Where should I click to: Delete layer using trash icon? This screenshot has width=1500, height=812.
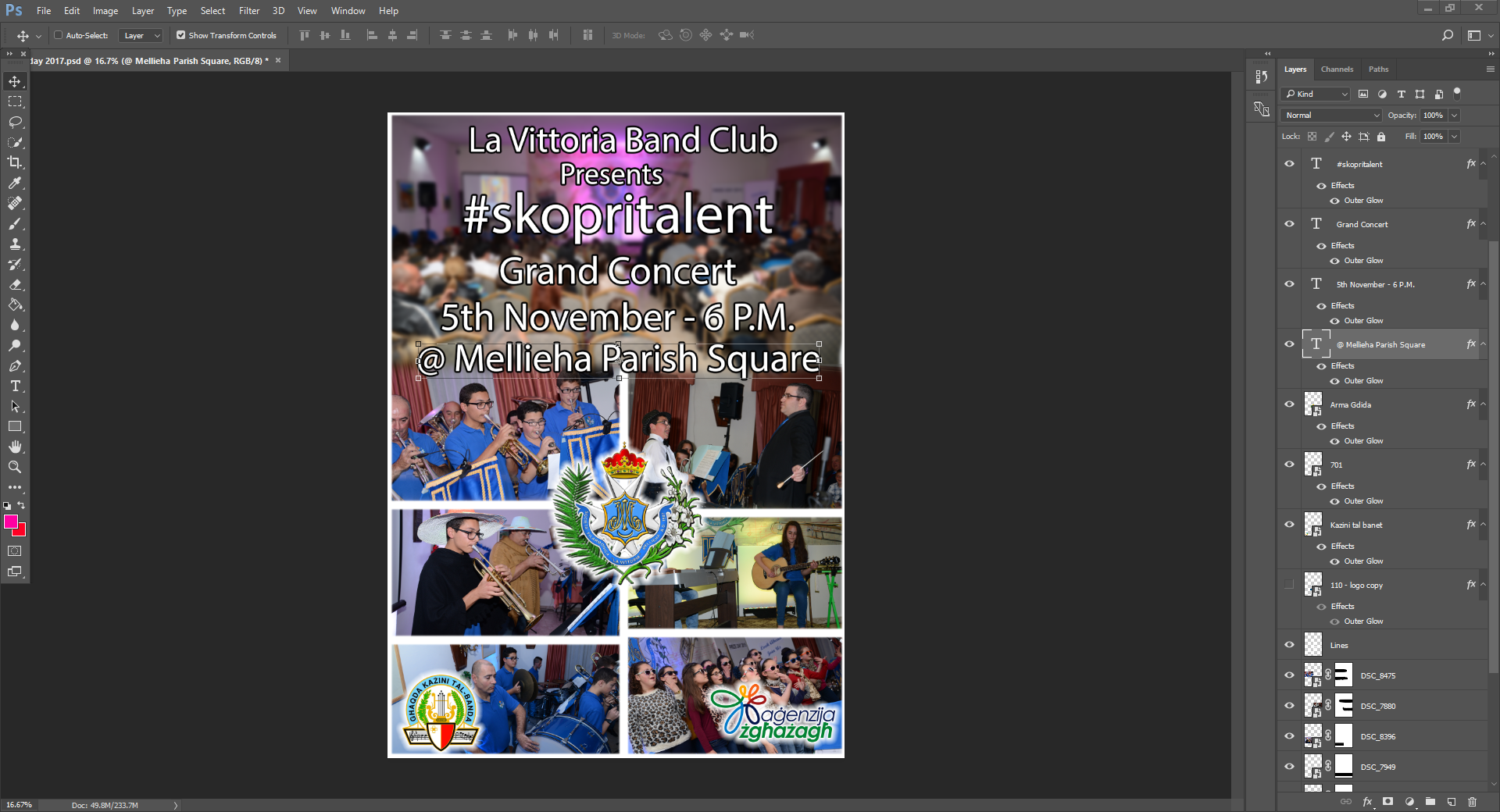click(x=1473, y=802)
